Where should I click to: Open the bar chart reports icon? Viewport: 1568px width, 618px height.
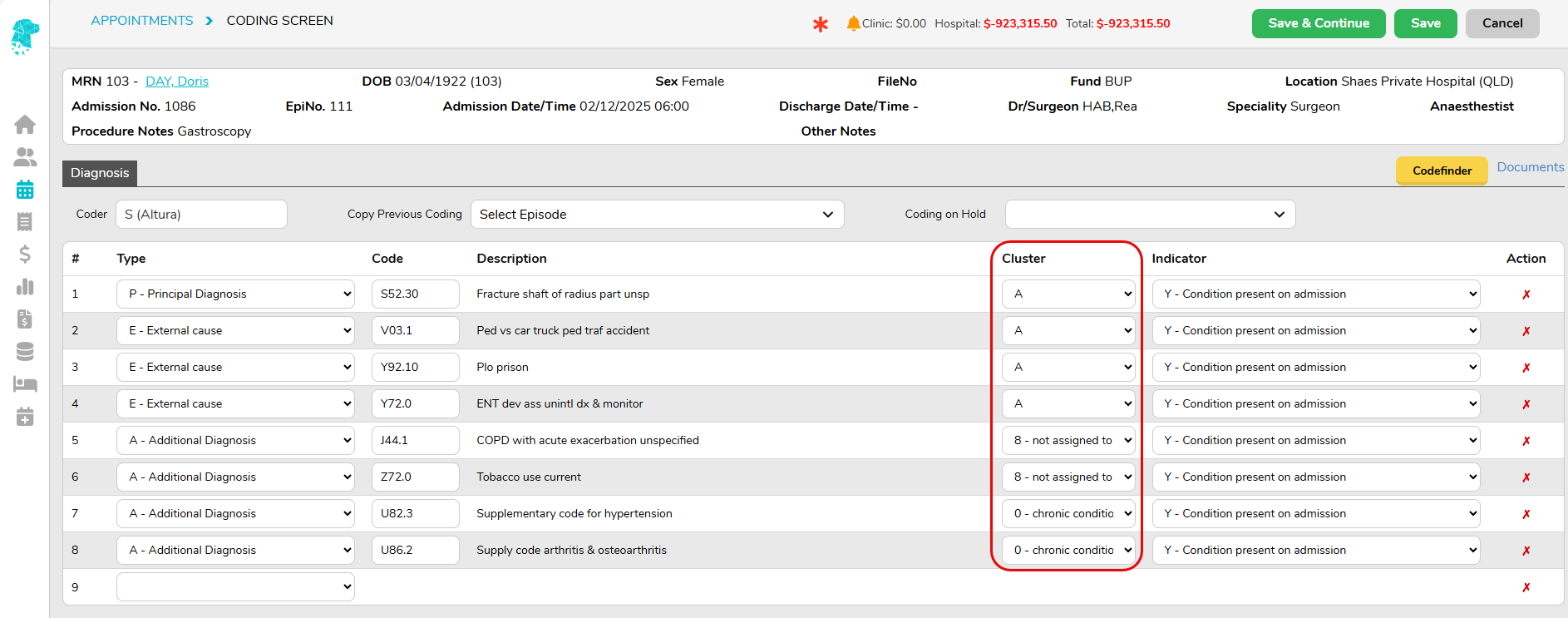click(25, 287)
